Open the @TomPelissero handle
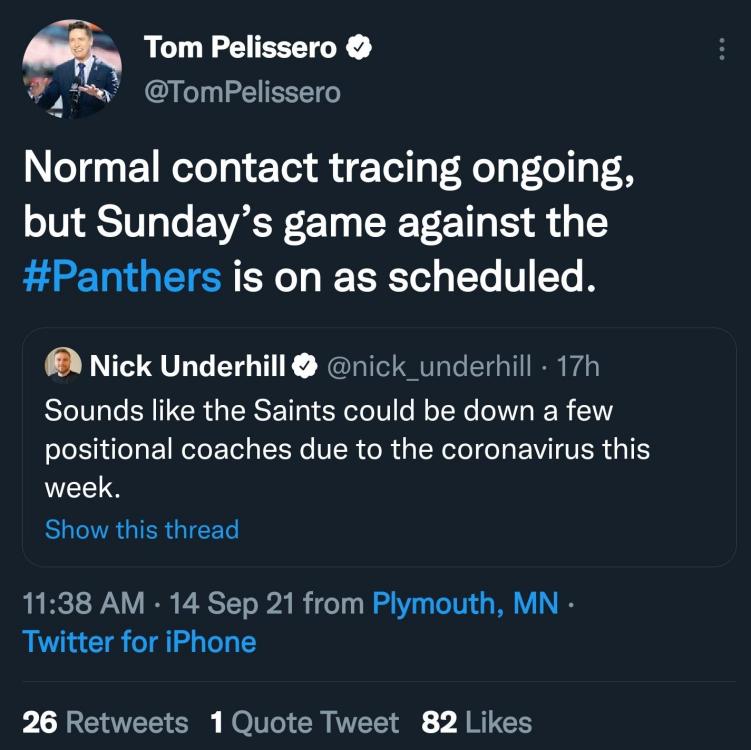 242,92
